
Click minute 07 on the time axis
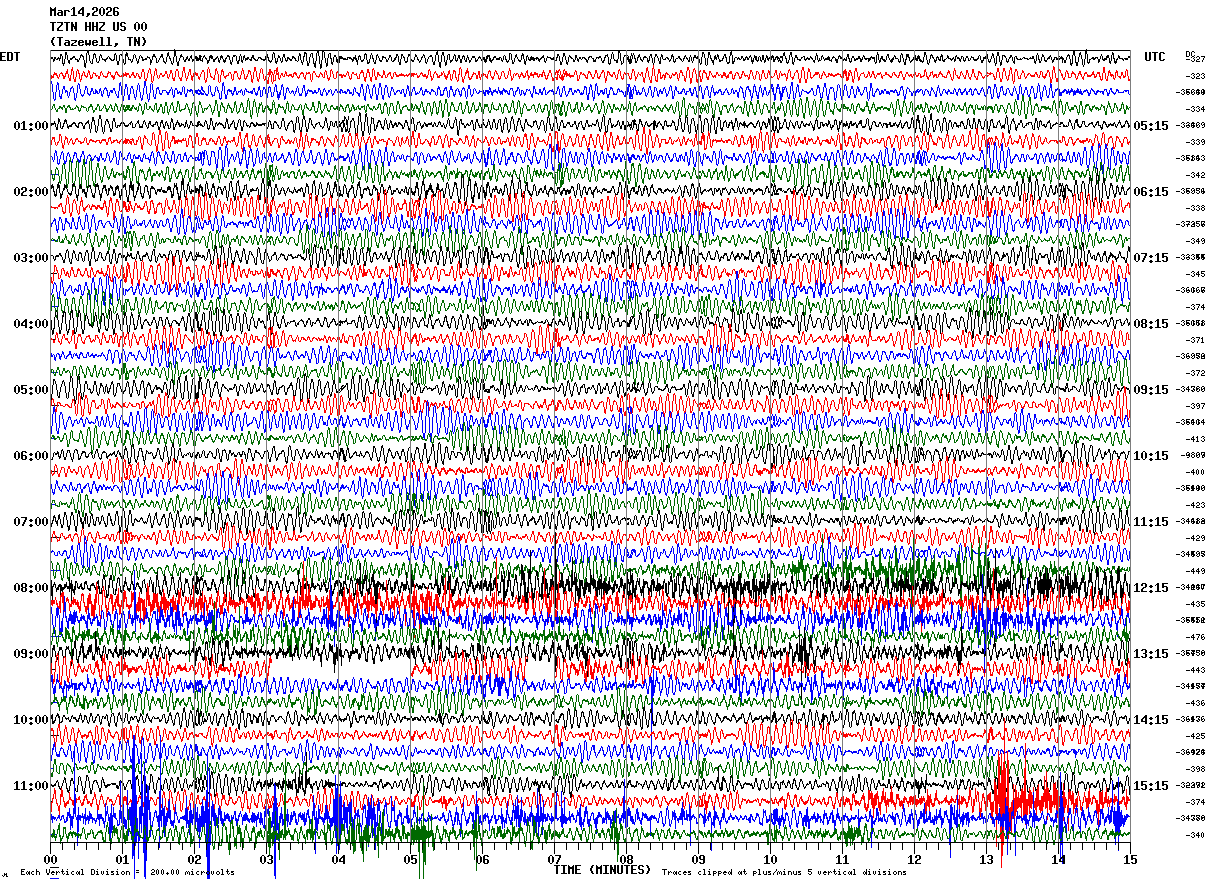[x=554, y=860]
